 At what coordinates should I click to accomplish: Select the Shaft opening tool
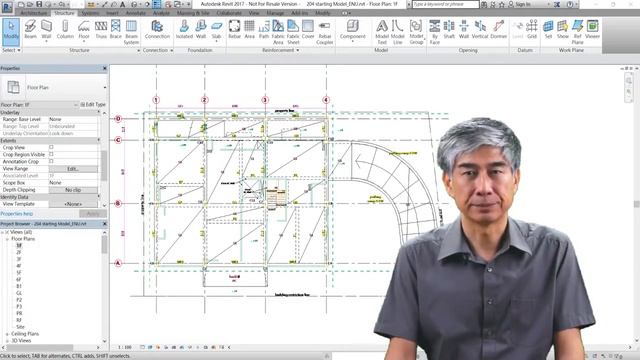pyautogui.click(x=449, y=29)
